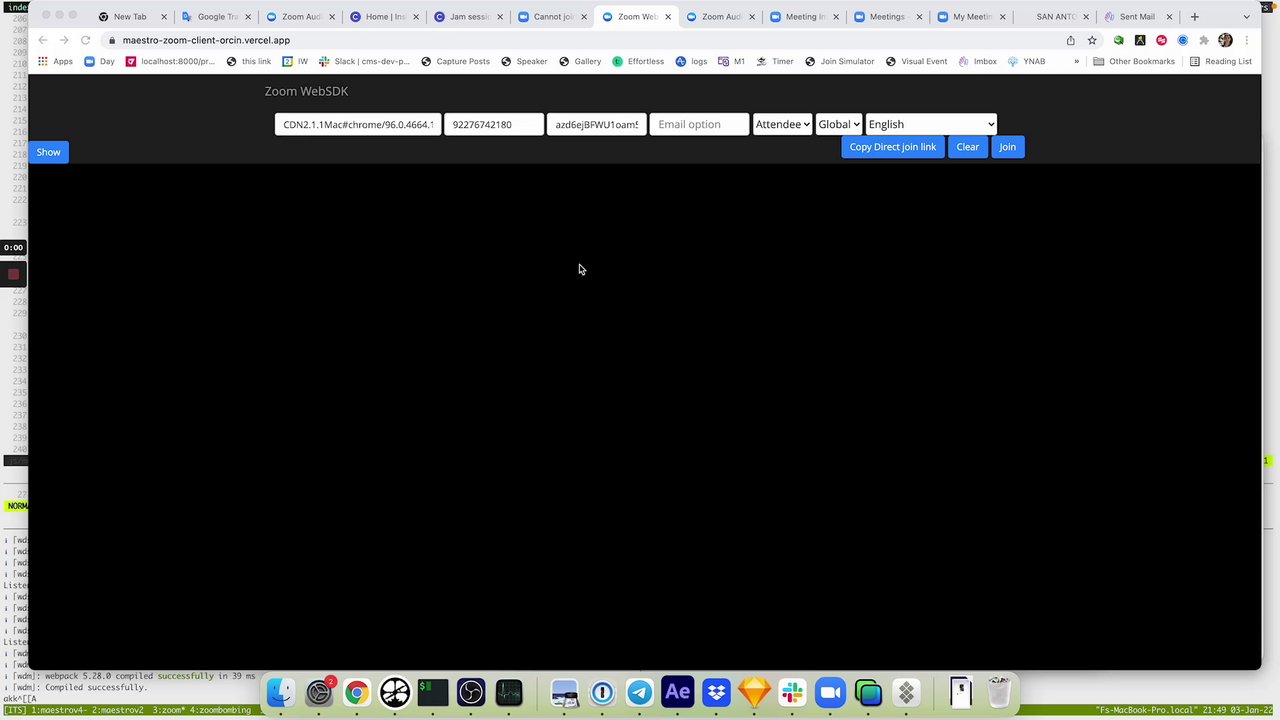Open the Join Simulator bookmark

(x=839, y=61)
